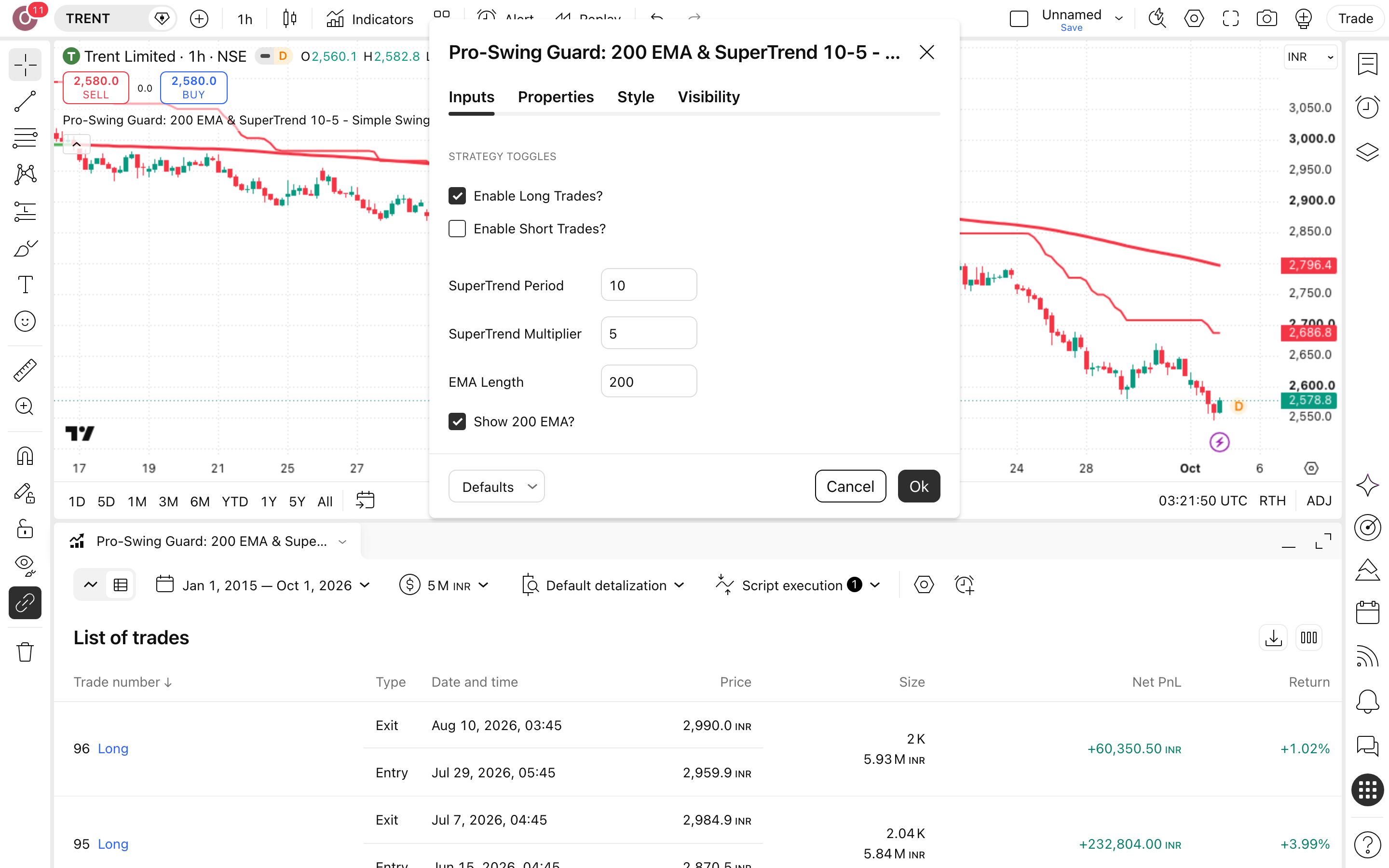
Task: Open the candlestick chart type selector
Action: click(290, 19)
